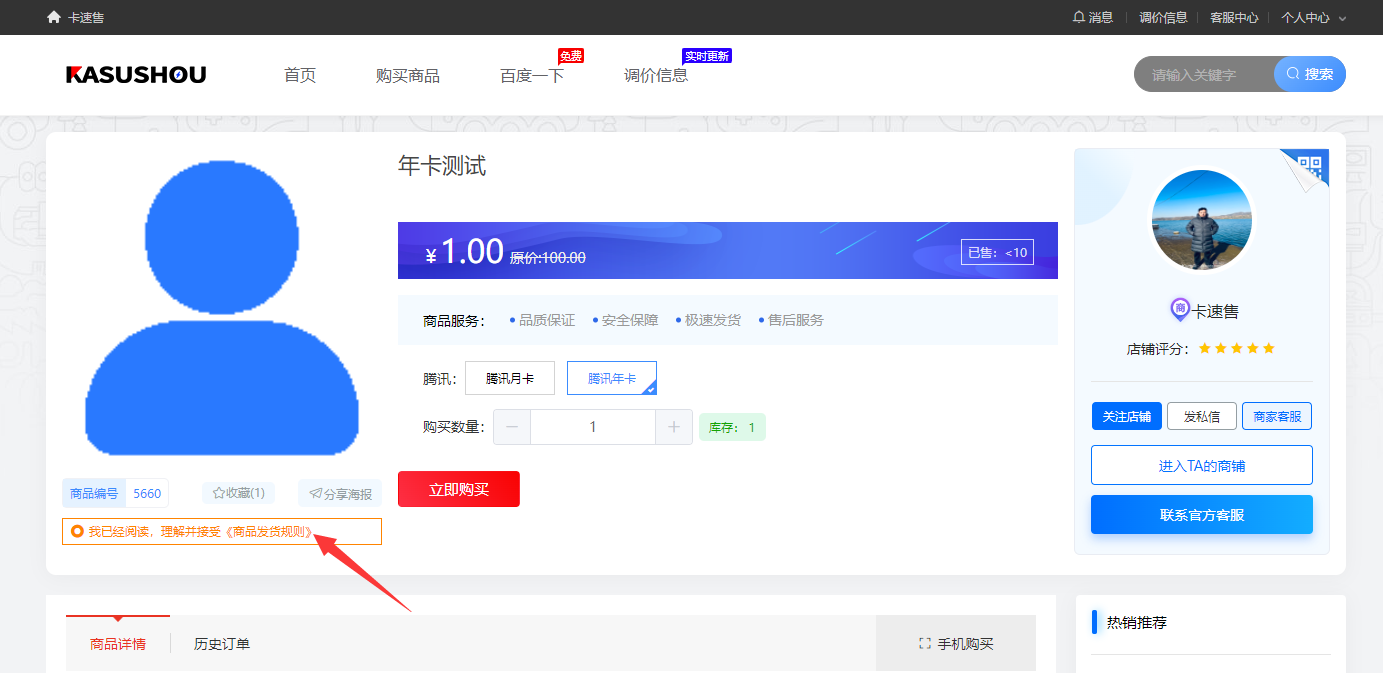Click the 已售：<10 badge
The image size is (1383, 673).
coord(997,252)
